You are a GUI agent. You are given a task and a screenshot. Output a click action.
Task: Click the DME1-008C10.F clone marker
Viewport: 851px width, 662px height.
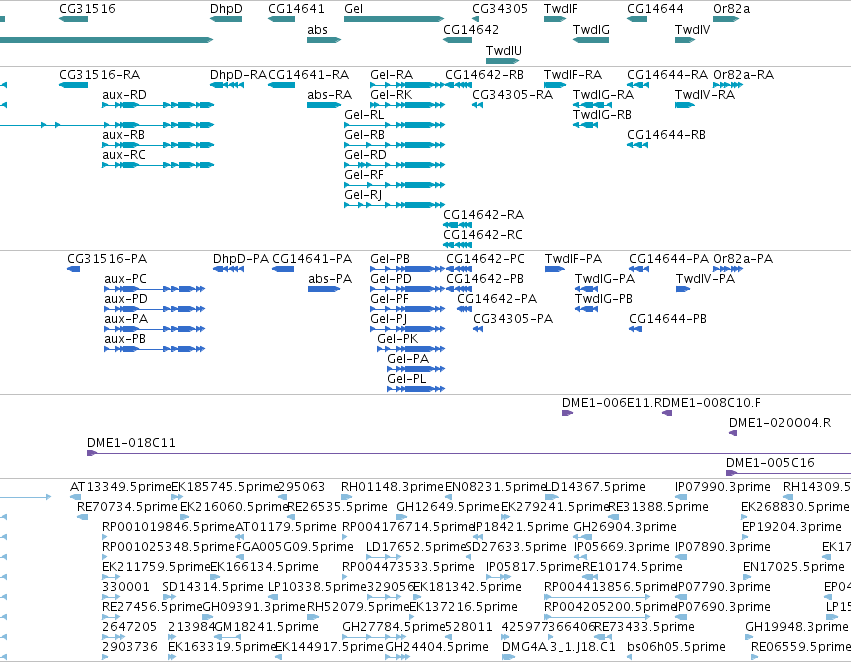[668, 413]
